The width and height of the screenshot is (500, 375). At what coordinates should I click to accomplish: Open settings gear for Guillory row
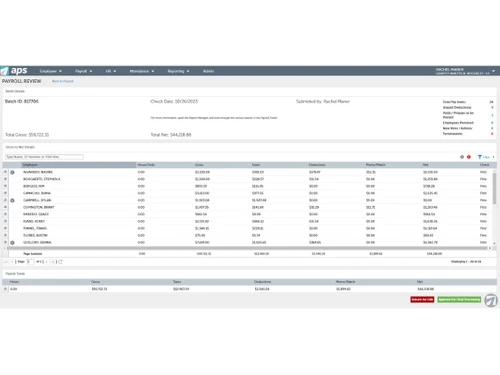[12, 243]
